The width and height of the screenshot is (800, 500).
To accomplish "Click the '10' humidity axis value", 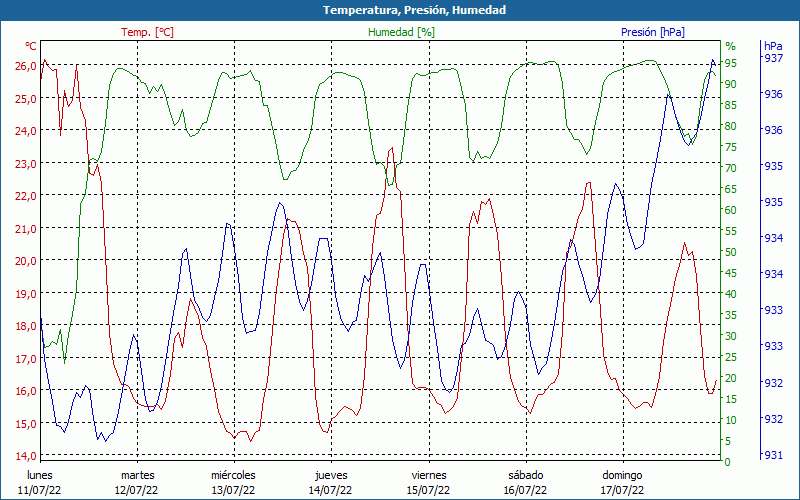I will coord(731,420).
